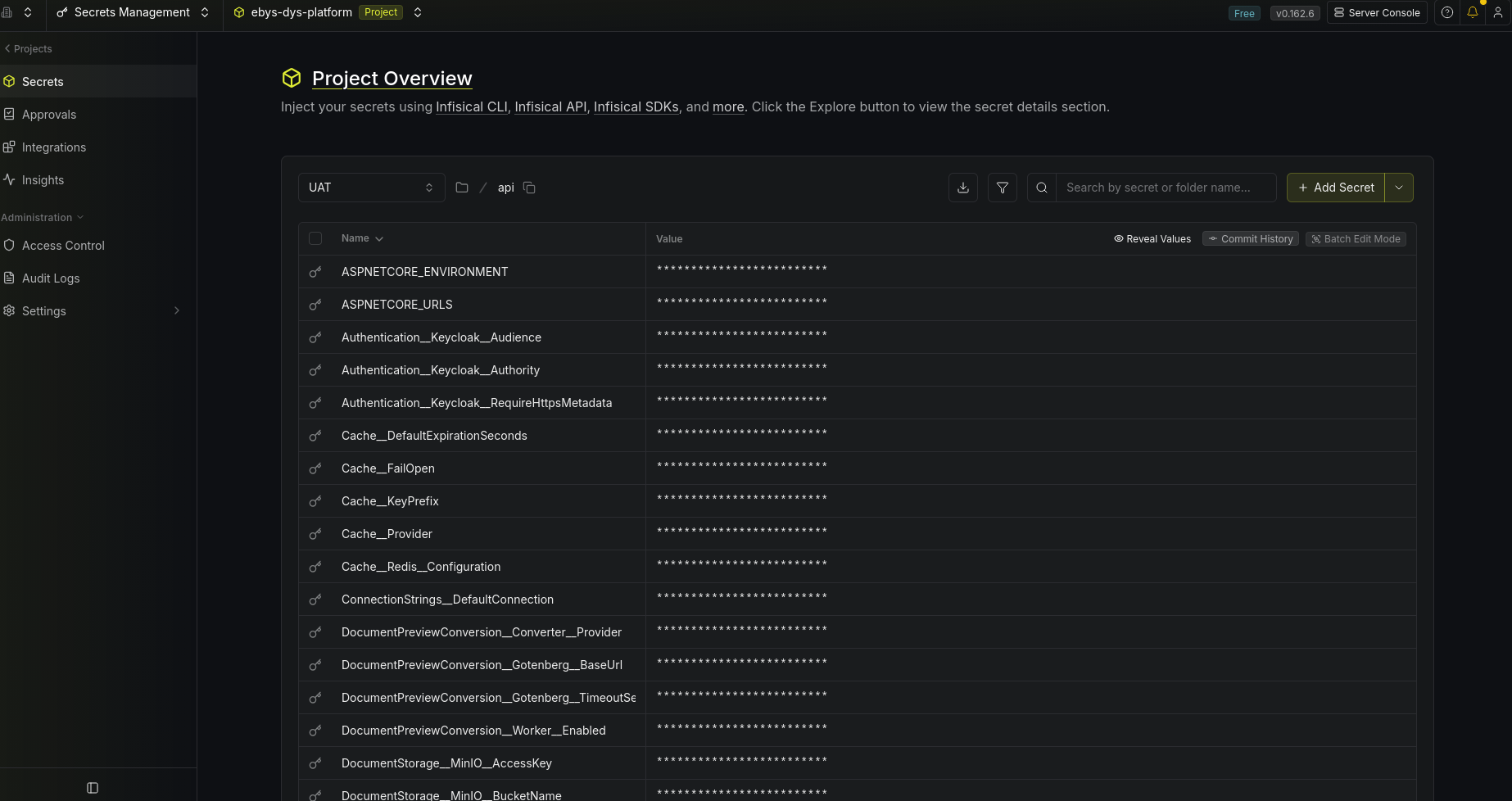Open the 'more' link
Viewport: 1512px width, 801px height.
pos(728,106)
